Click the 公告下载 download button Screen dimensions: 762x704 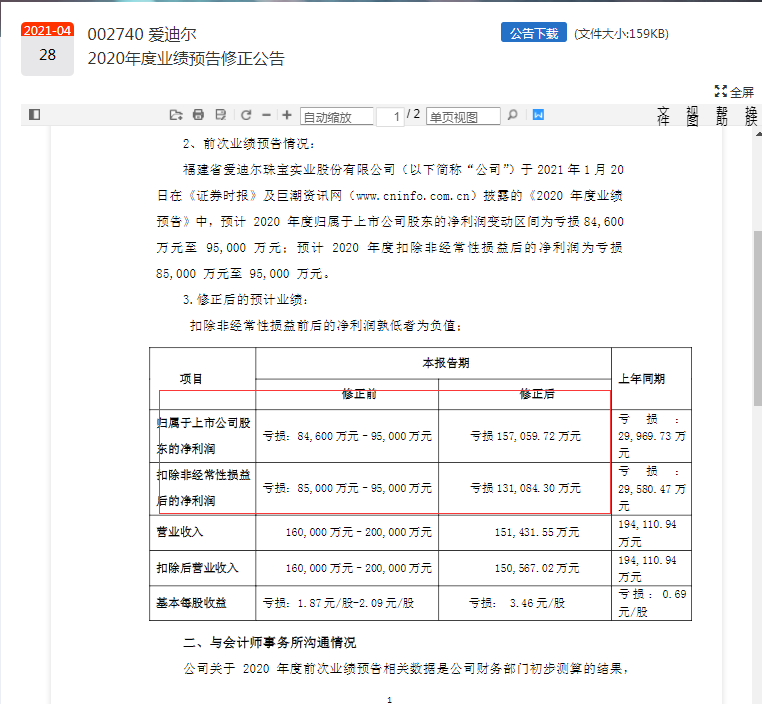point(534,33)
